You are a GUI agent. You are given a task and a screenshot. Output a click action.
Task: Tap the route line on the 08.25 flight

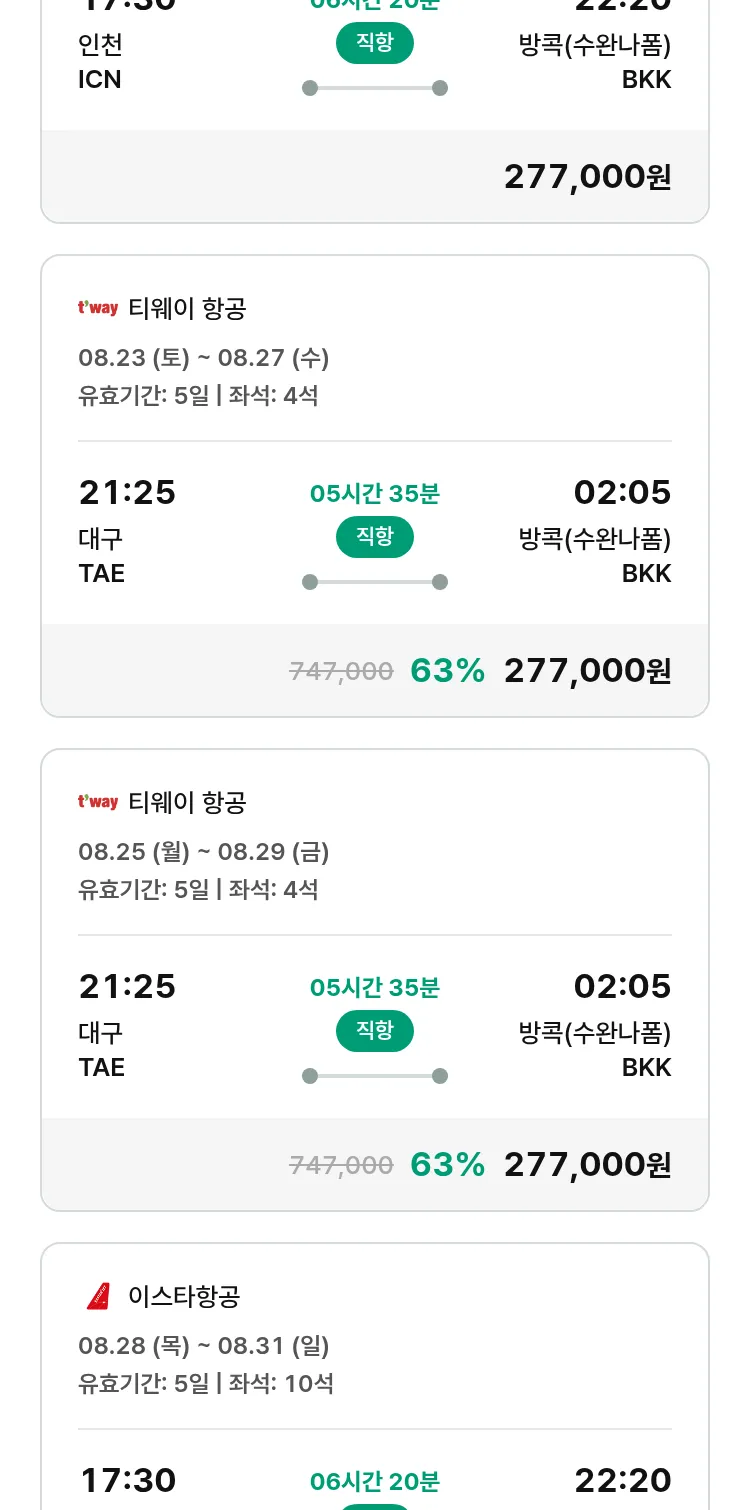[375, 1076]
